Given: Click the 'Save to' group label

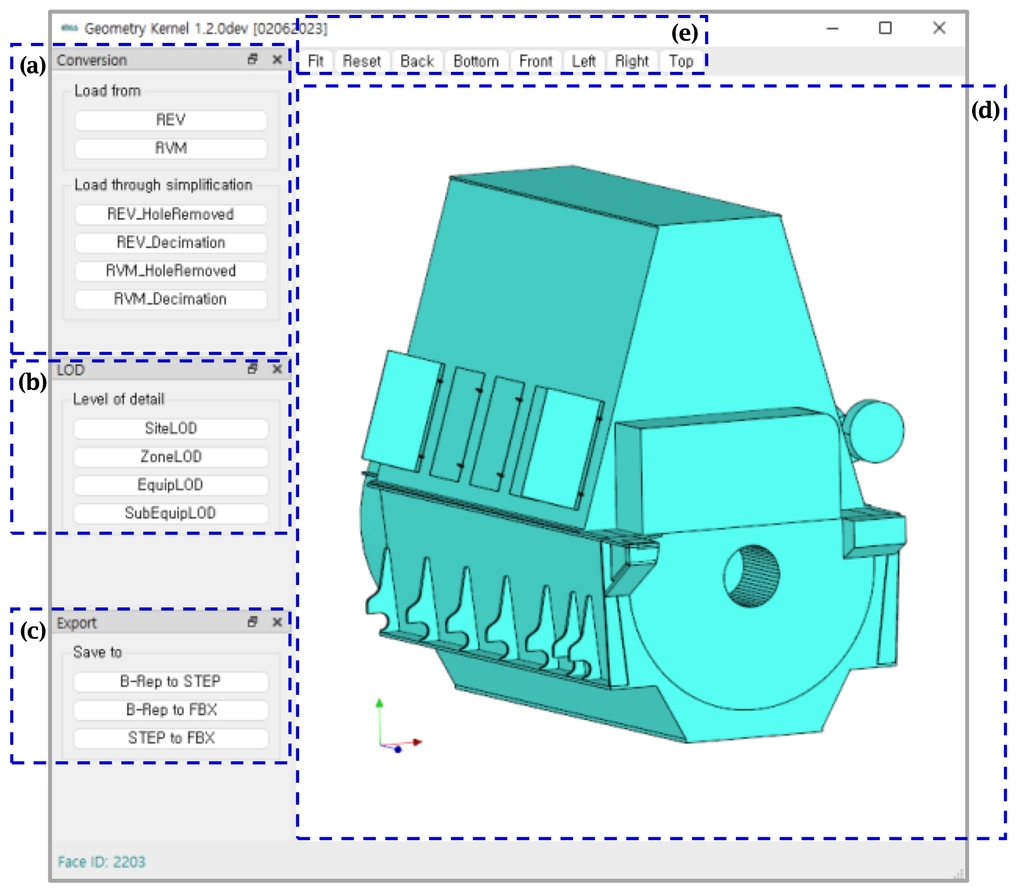Looking at the screenshot, I should [x=97, y=652].
